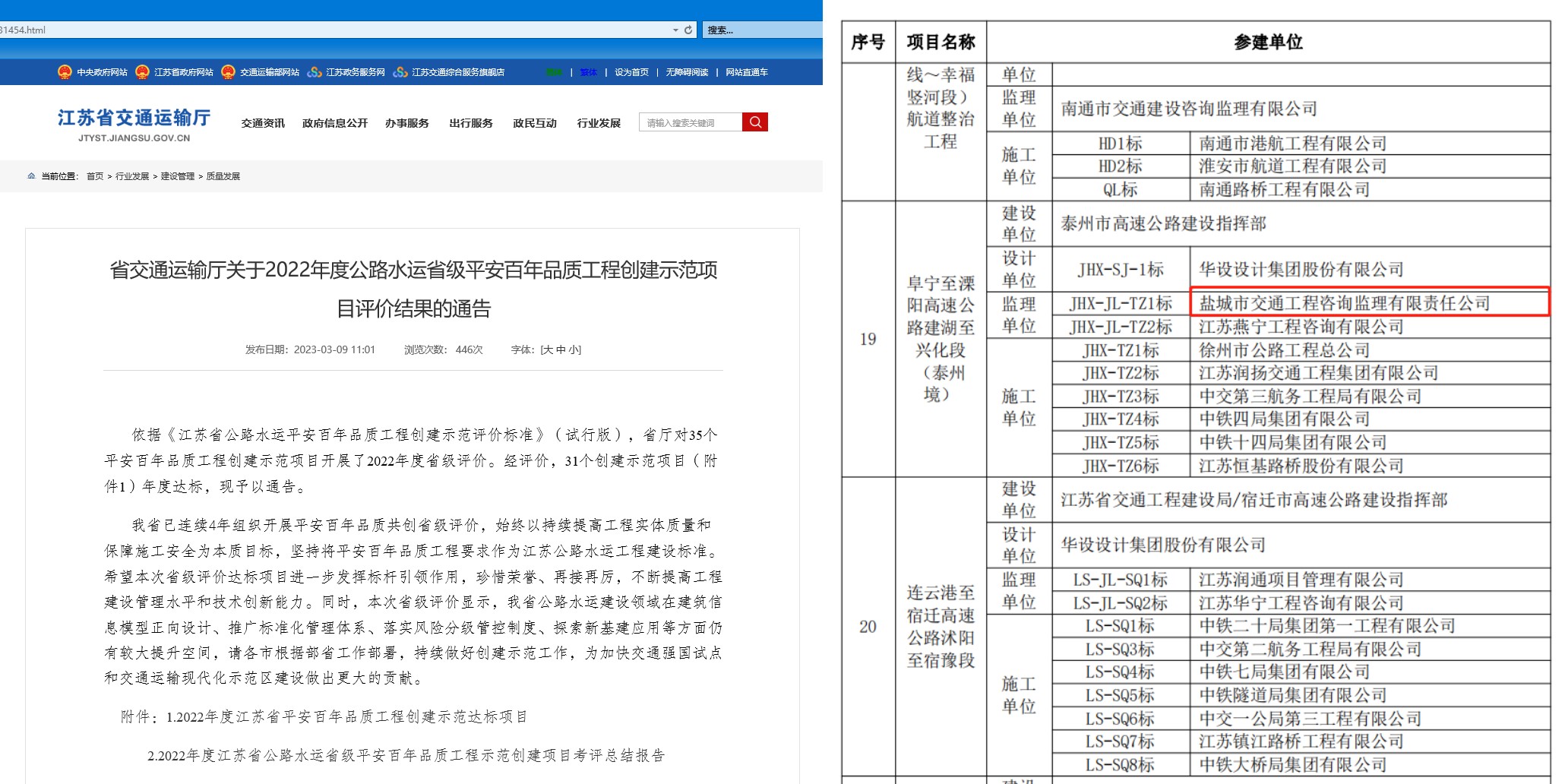Open the 办事服务 navigation menu
The width and height of the screenshot is (1565, 784).
pyautogui.click(x=406, y=123)
